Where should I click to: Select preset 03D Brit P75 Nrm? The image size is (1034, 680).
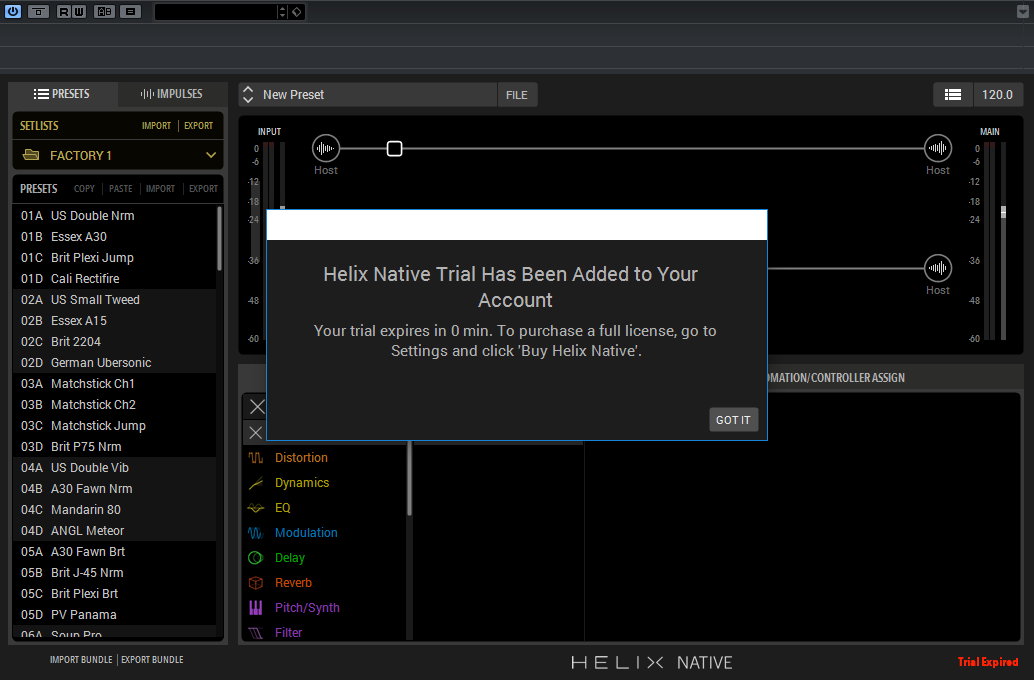pyautogui.click(x=114, y=447)
